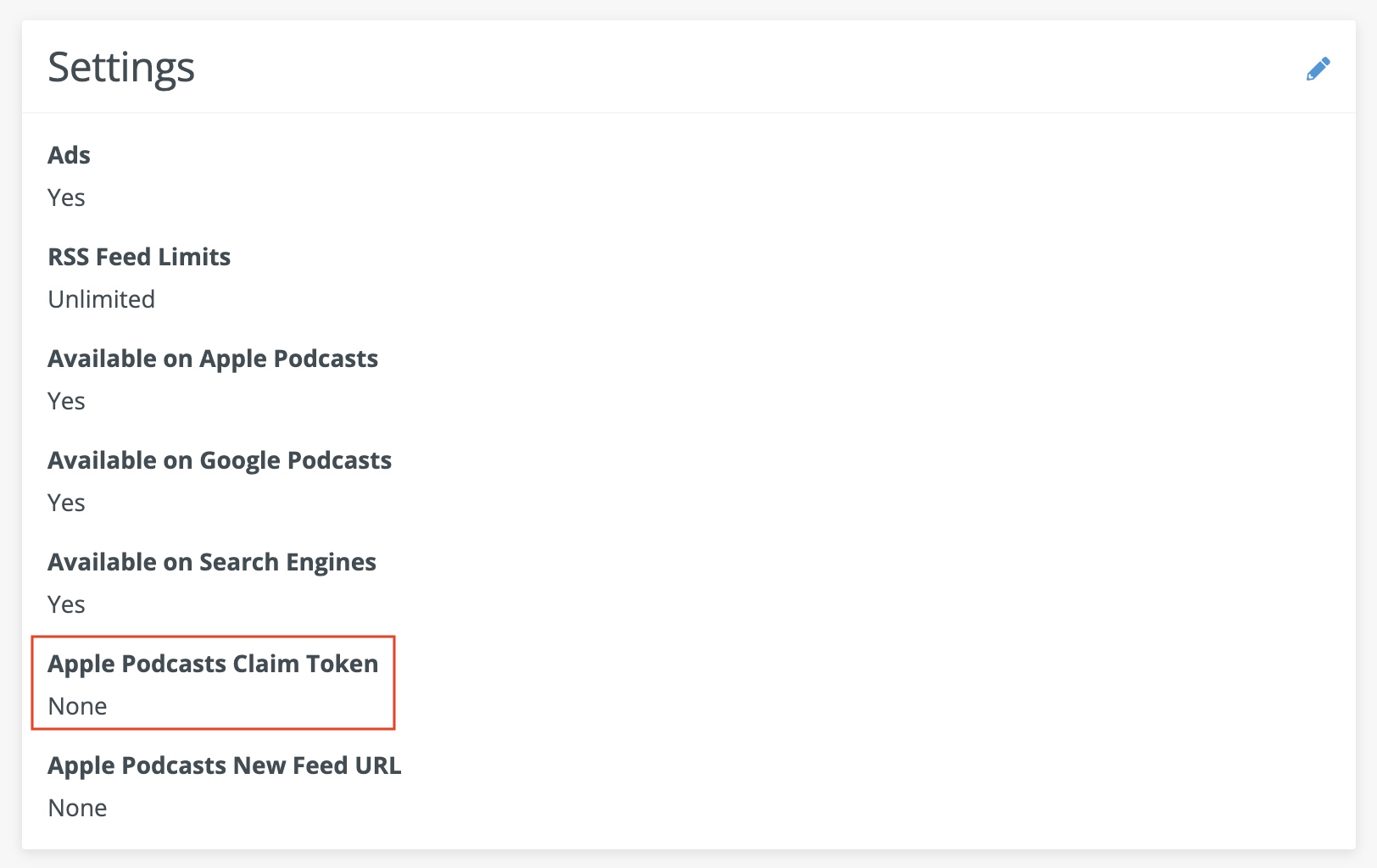Select the RSS Feed Limits label

tap(139, 257)
